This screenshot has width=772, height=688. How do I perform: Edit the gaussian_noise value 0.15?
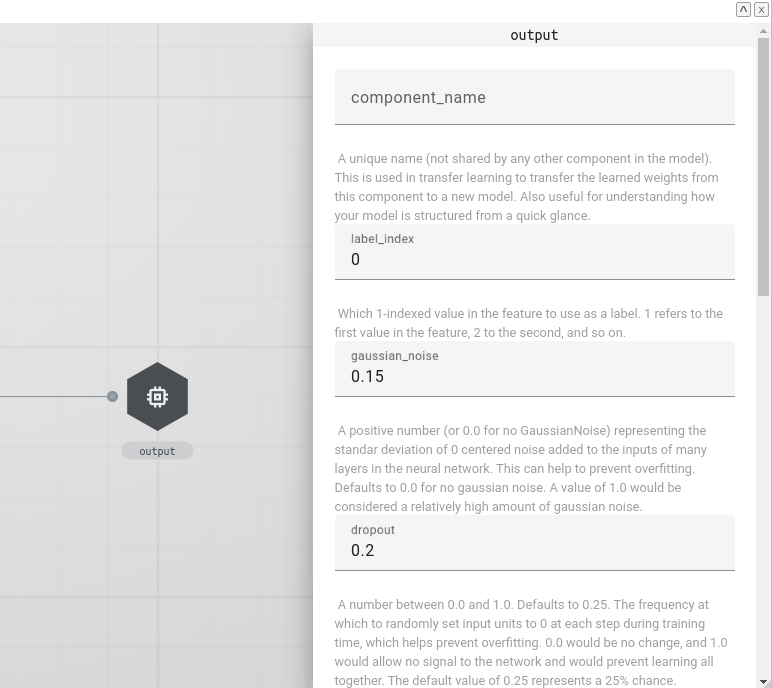[534, 376]
